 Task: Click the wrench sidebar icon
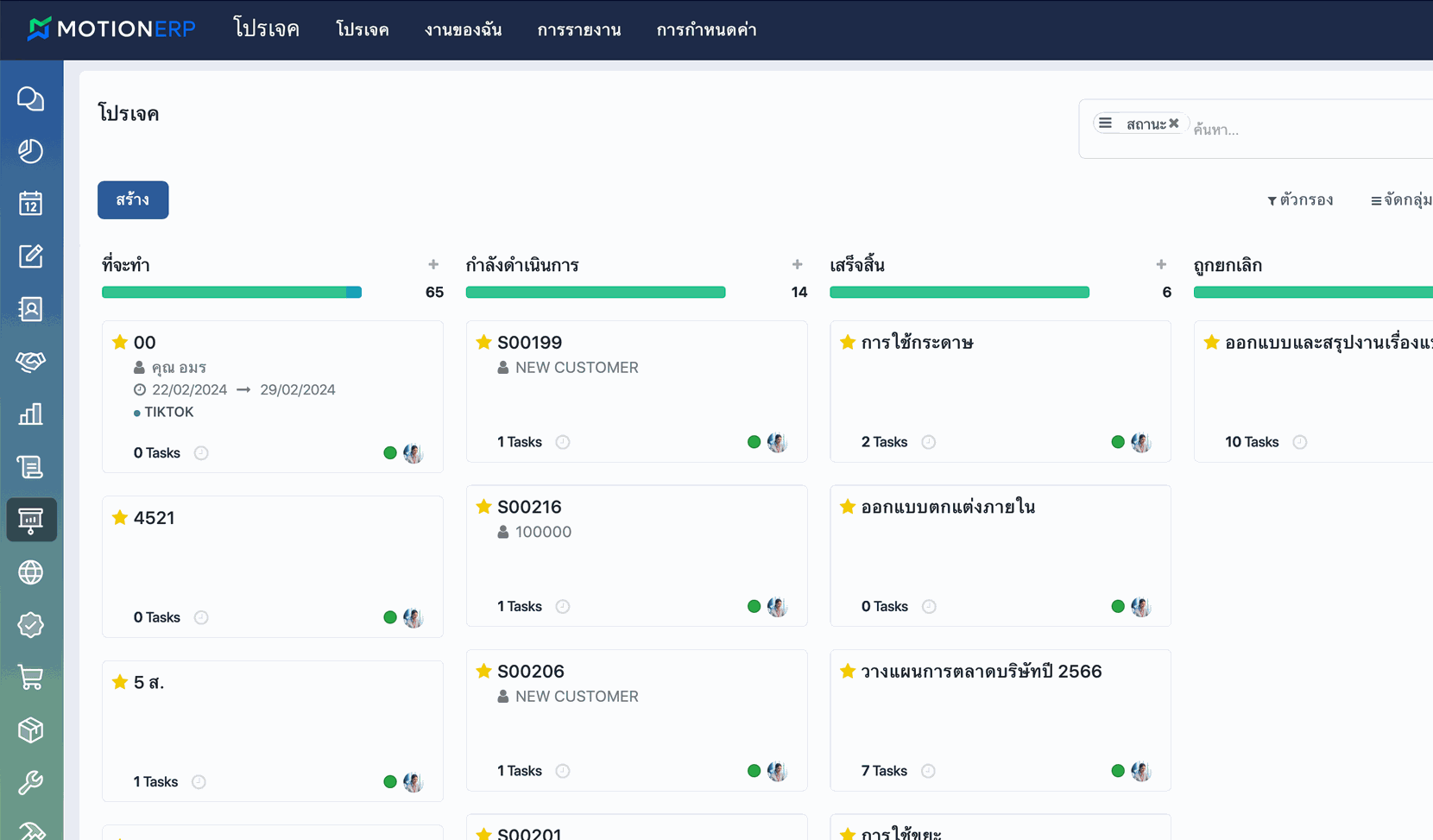click(31, 783)
